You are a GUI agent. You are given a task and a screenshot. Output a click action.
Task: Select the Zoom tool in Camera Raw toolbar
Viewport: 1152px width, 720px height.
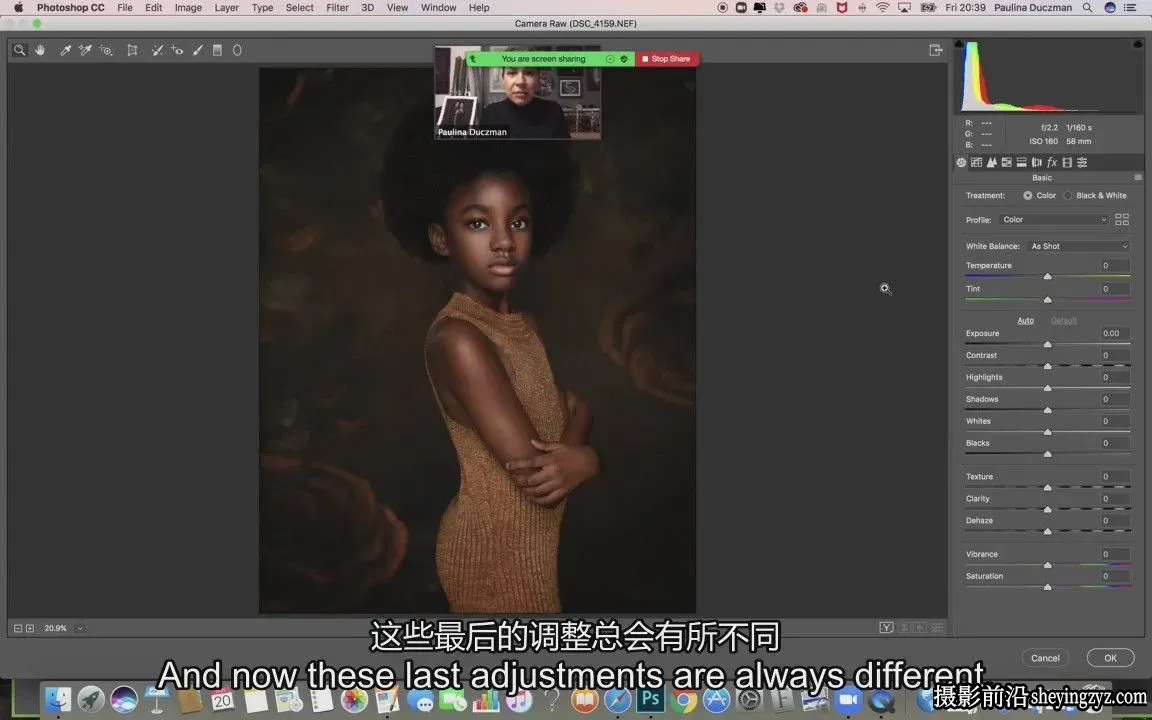coord(20,50)
